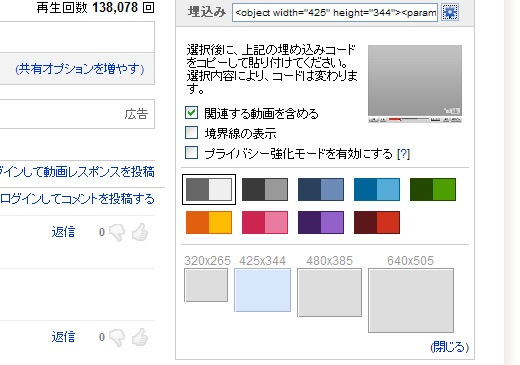Click 共有オプションを増やす link

coord(80,69)
